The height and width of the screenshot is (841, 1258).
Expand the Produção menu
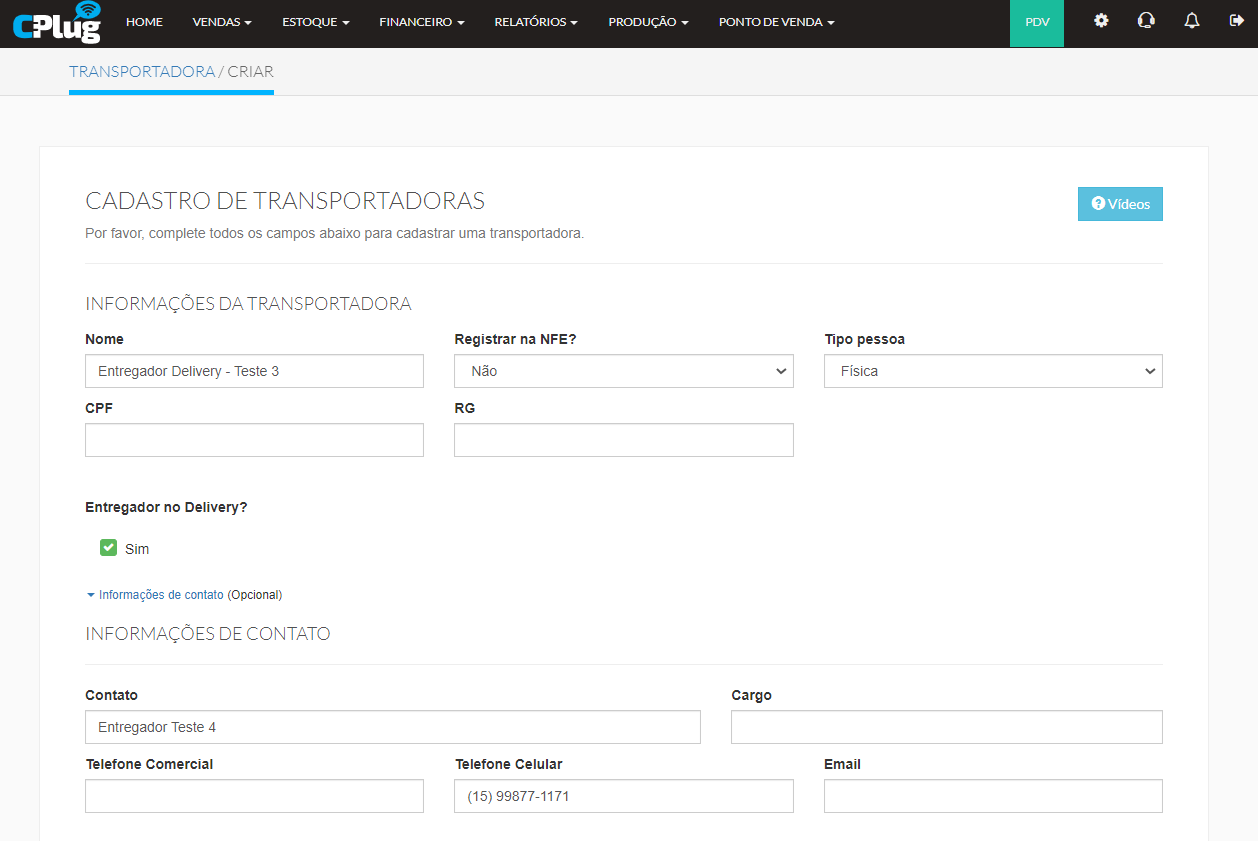[648, 22]
